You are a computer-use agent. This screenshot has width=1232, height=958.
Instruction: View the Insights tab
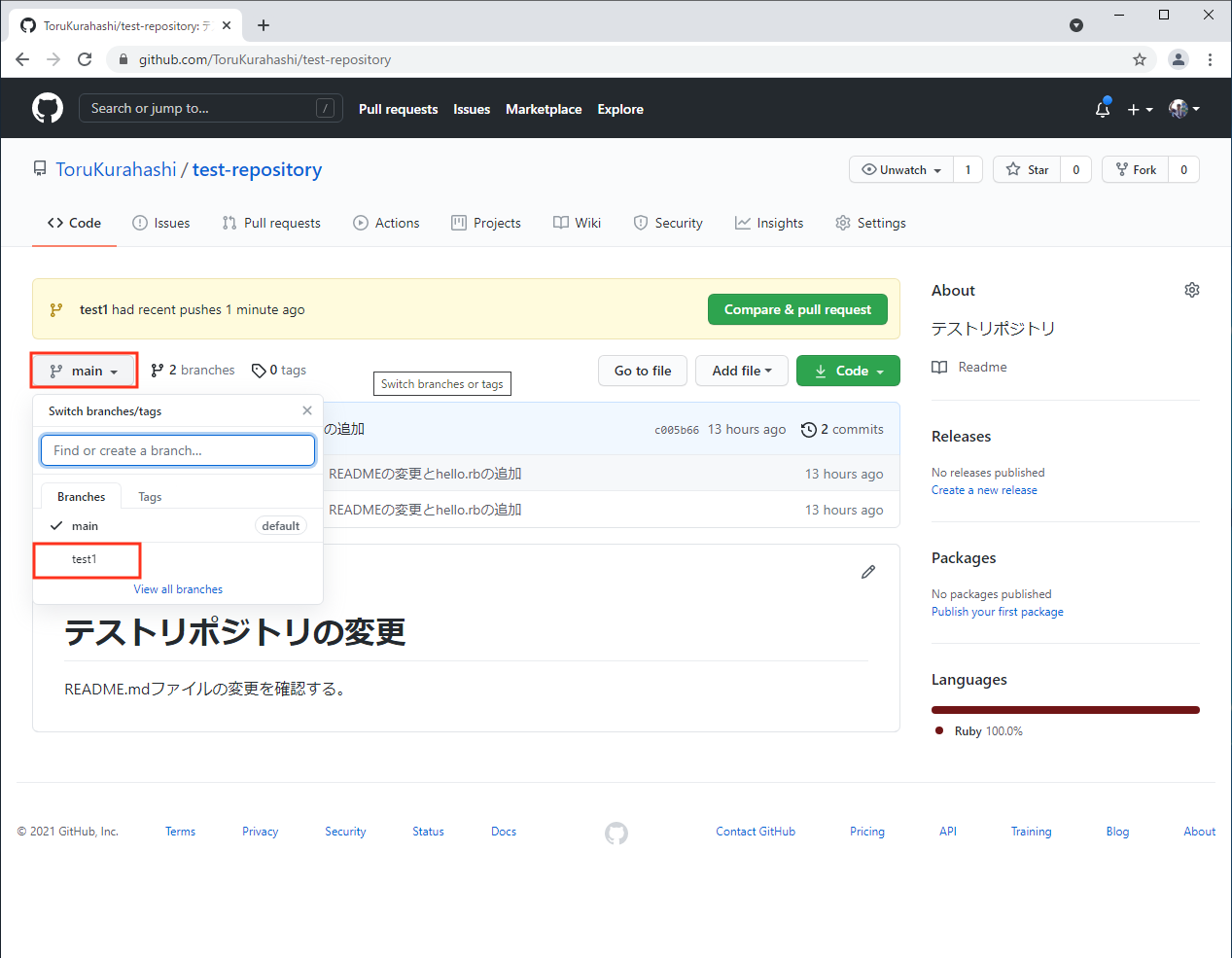pyautogui.click(x=769, y=223)
